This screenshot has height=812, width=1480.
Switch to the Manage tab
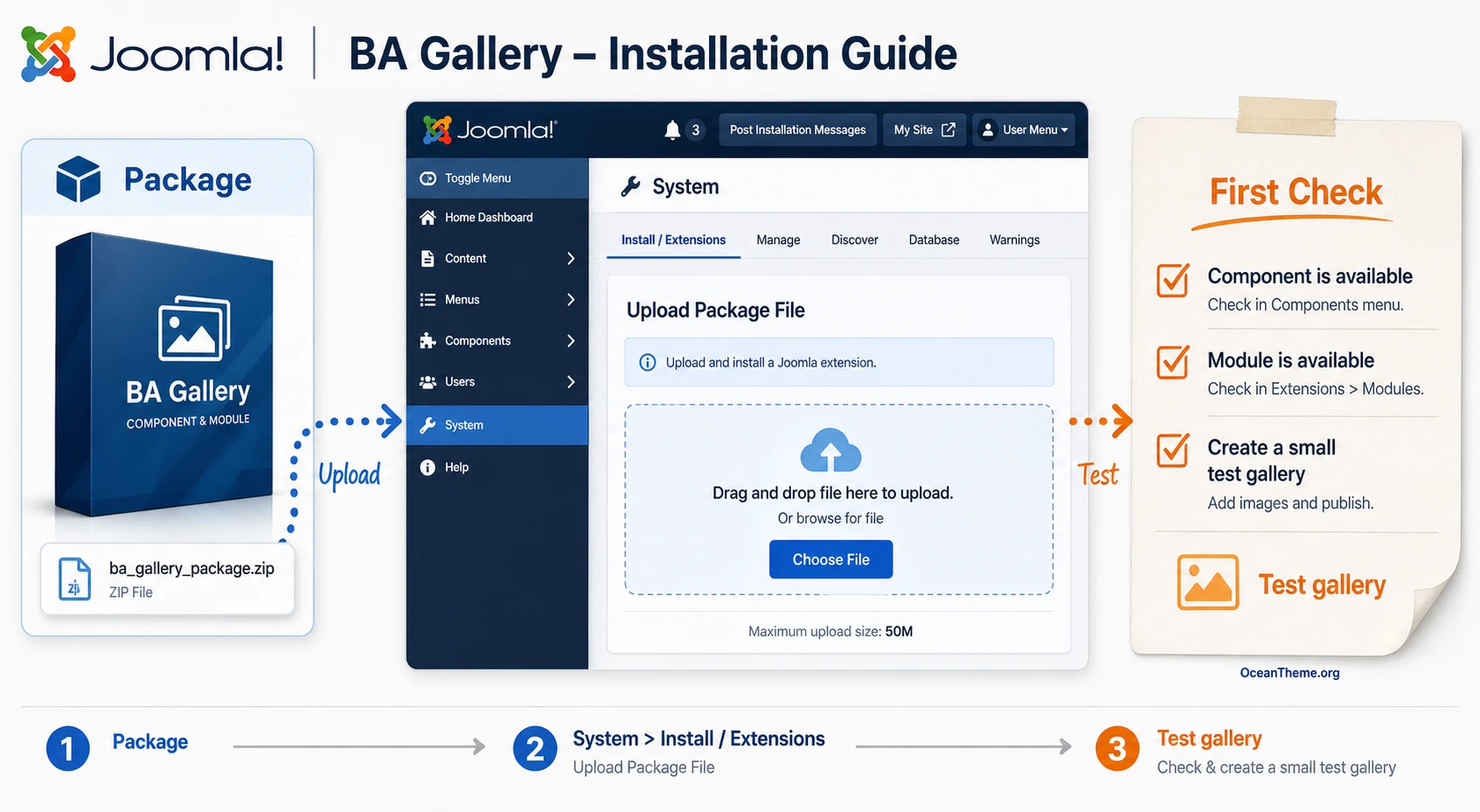click(778, 240)
